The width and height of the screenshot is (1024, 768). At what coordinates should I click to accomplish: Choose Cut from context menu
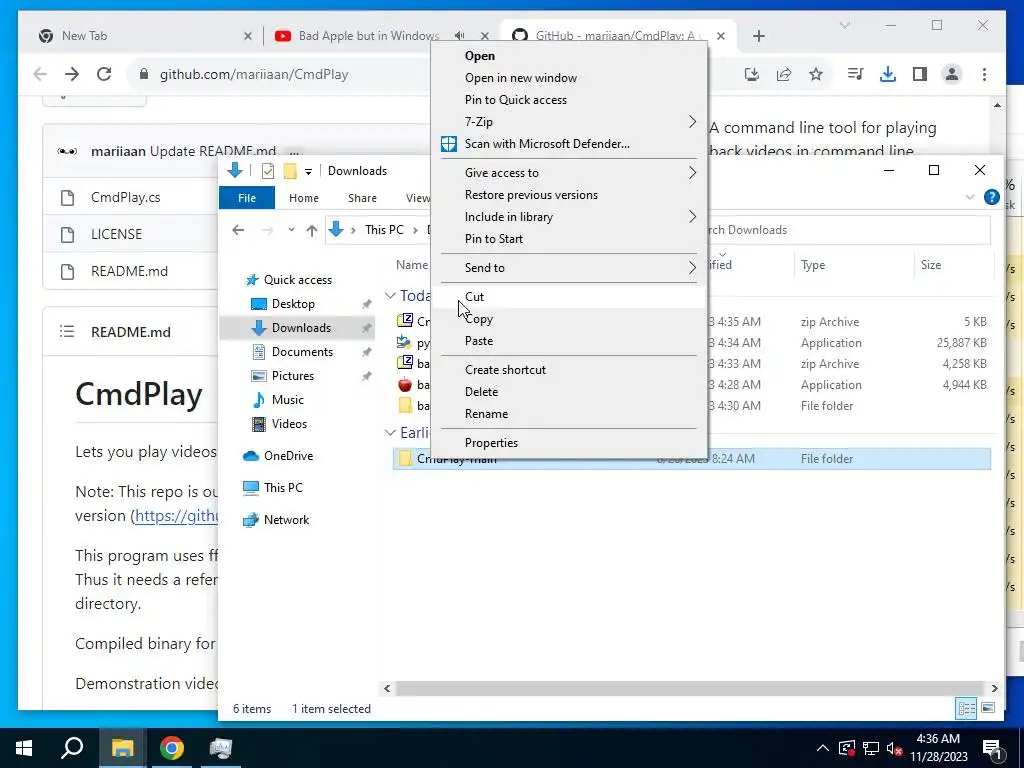pos(569,297)
